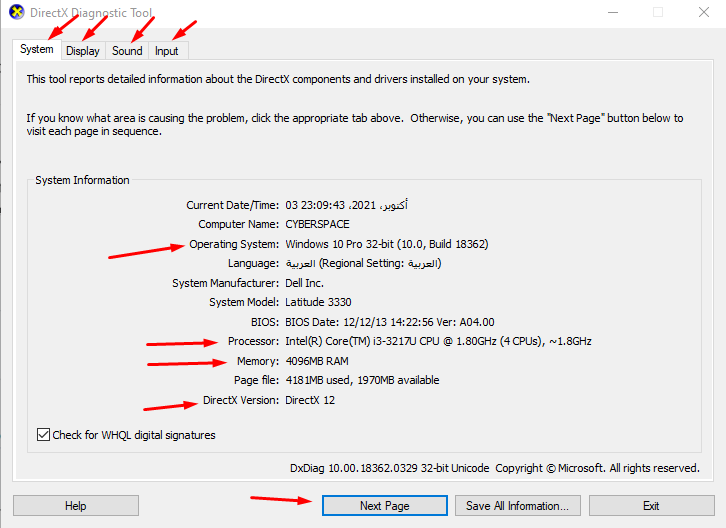Viewport: 726px width, 528px height.
Task: Minimize the DirectX Diagnostic Tool window
Action: [613, 13]
